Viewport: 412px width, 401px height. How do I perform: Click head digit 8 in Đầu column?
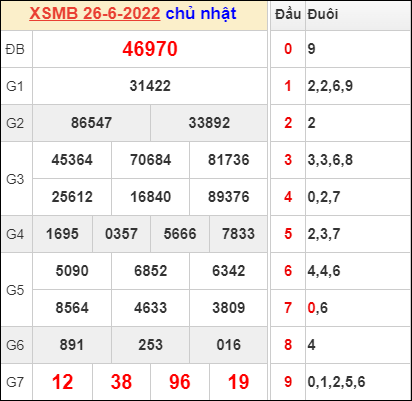(288, 345)
